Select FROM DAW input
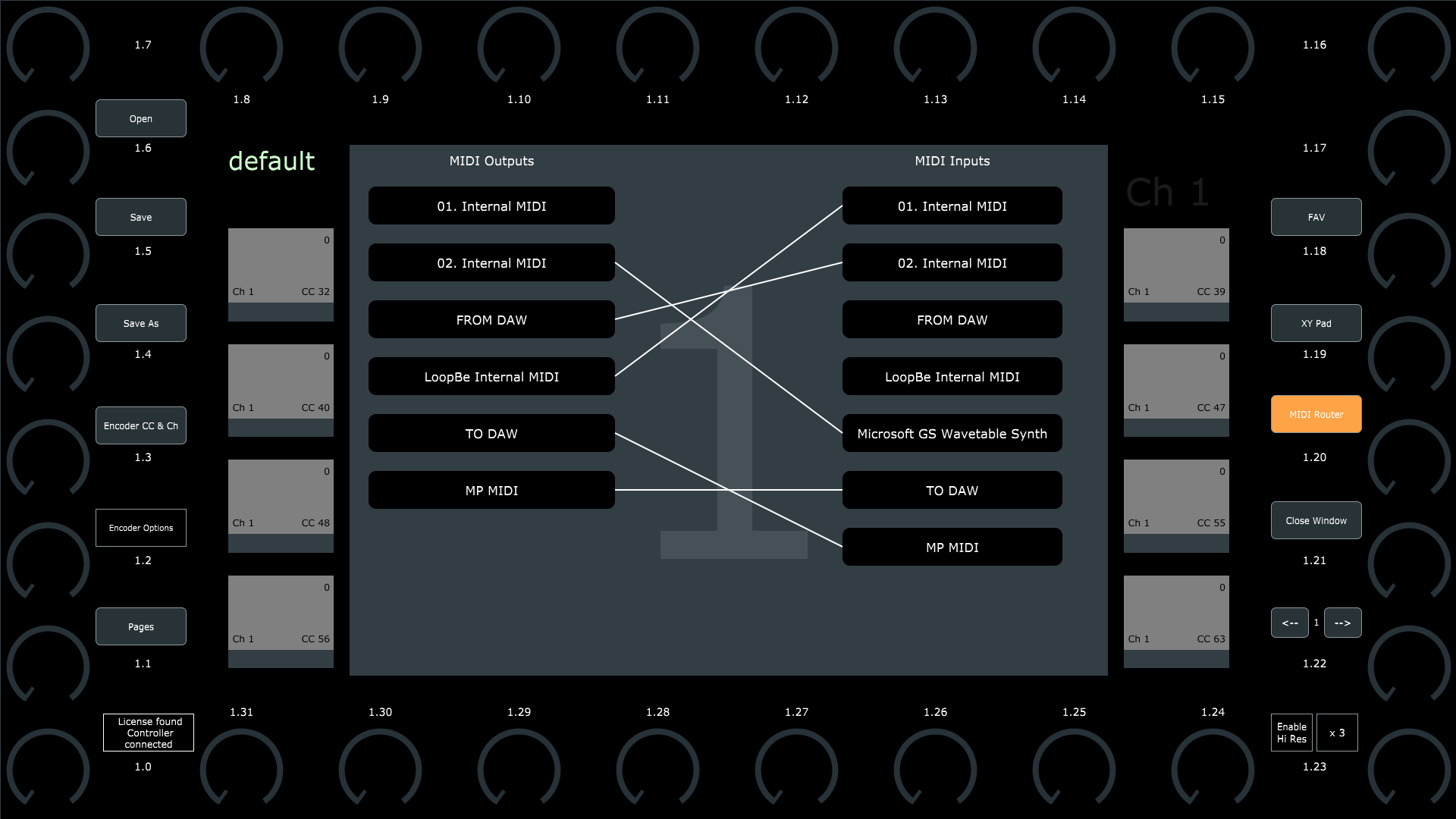 (952, 319)
